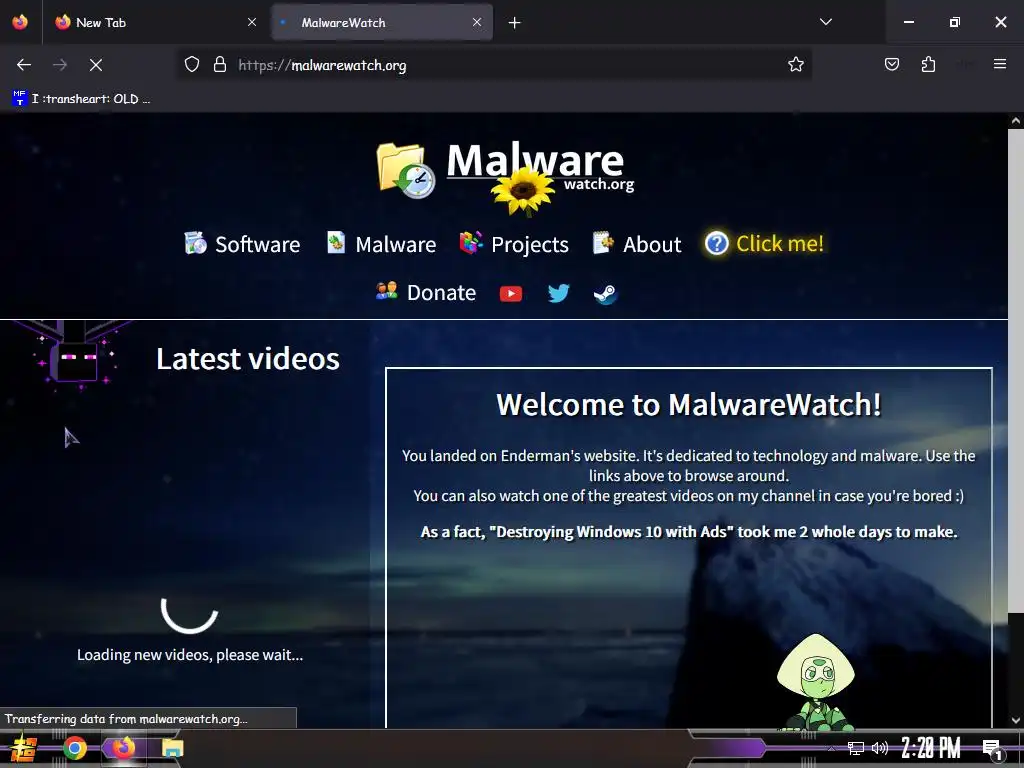Click the blue question mark icon
The height and width of the screenshot is (768, 1024).
[x=716, y=244]
